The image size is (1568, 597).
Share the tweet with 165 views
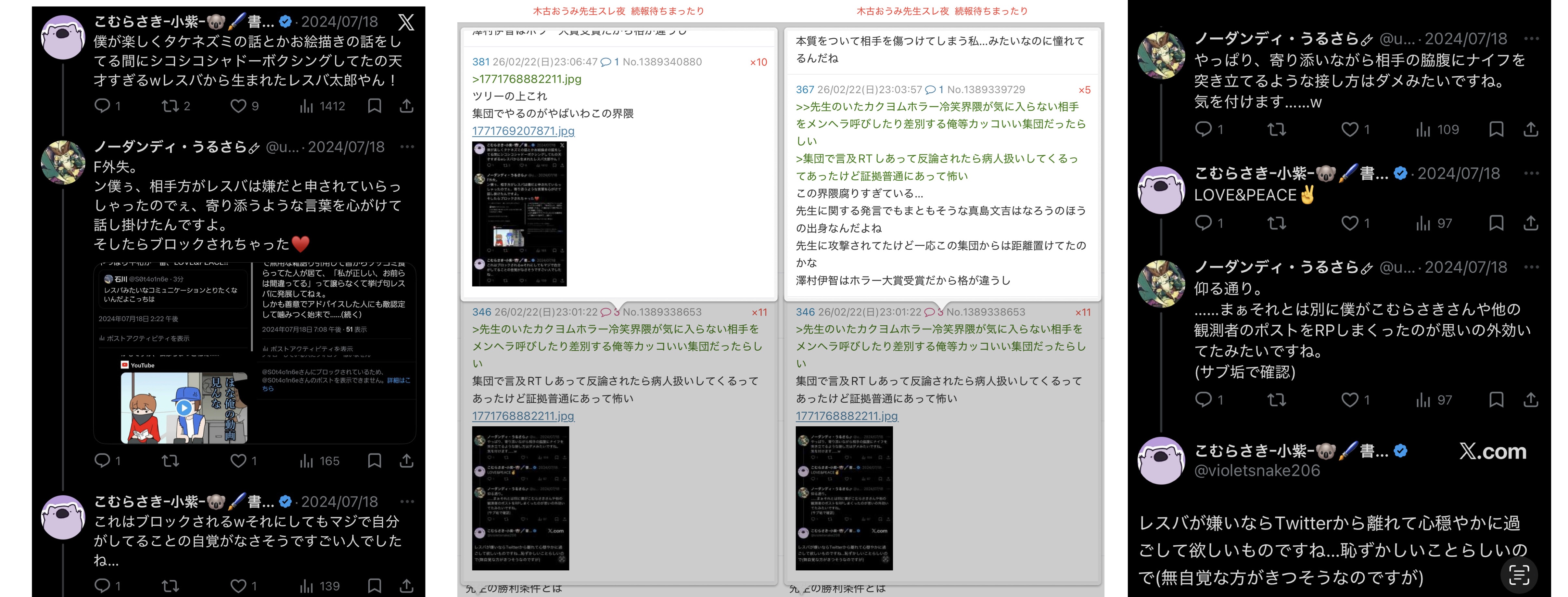406,461
